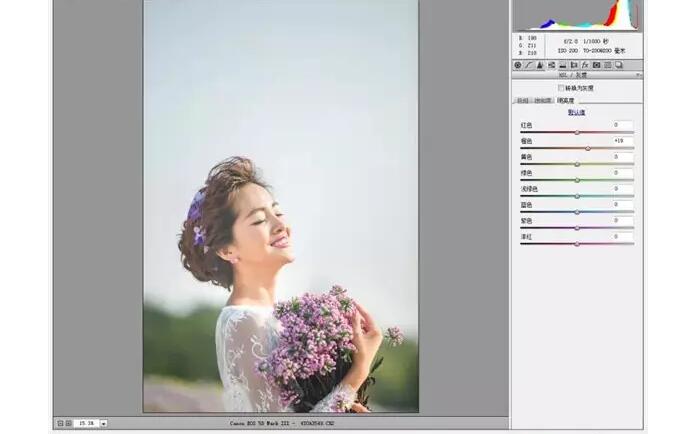Expand the HSL panel flyout menu
This screenshot has height=434, width=698.
coord(638,75)
